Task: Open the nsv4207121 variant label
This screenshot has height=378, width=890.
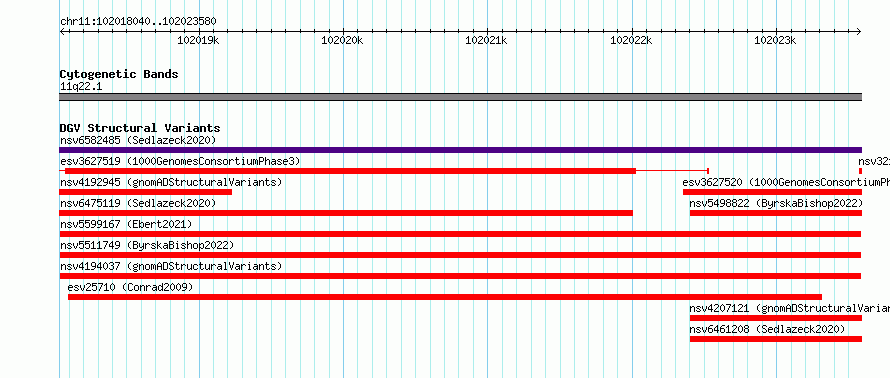Action: (790, 308)
